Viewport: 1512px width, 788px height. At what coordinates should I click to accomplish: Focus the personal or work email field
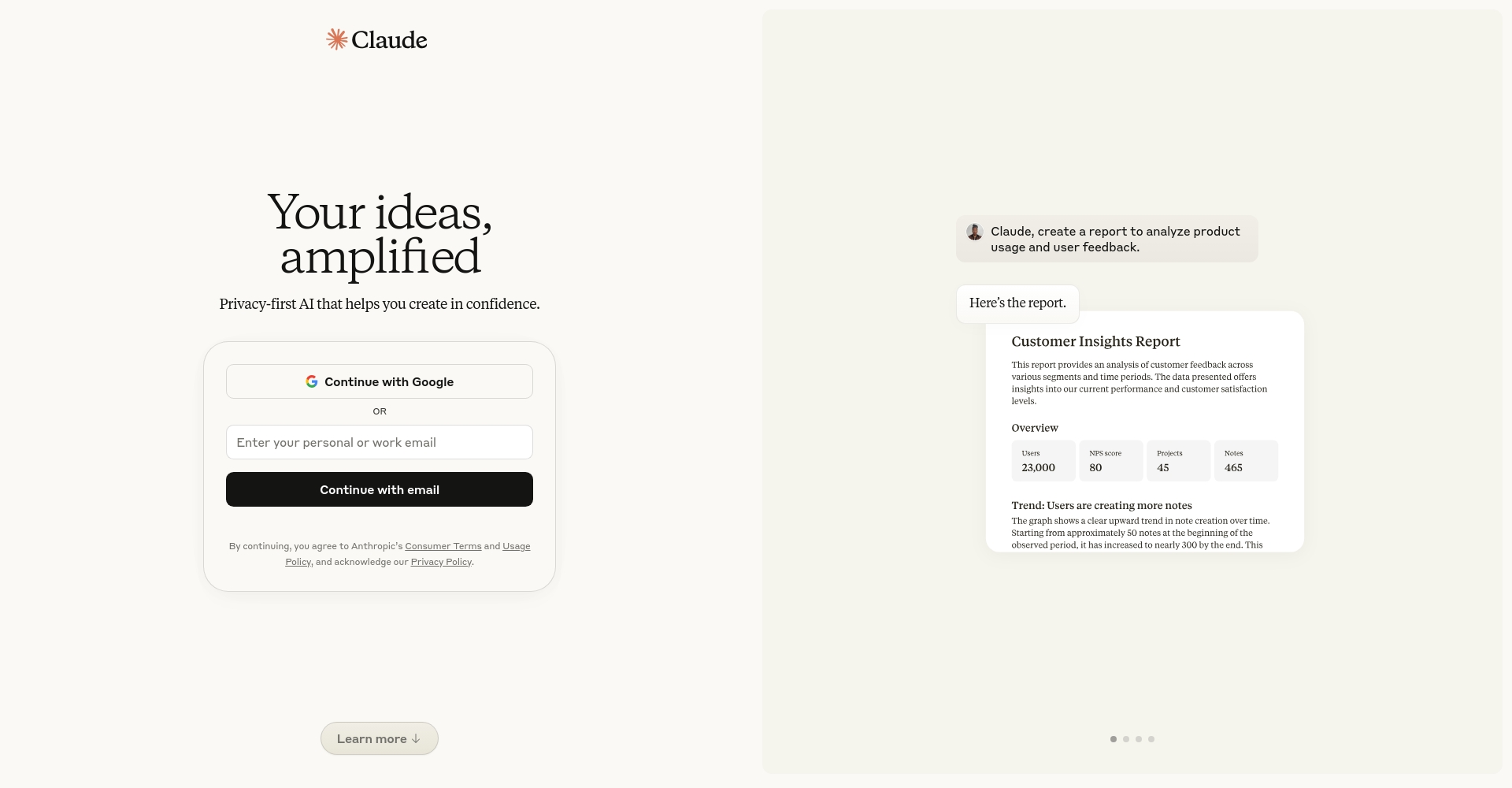coord(380,442)
